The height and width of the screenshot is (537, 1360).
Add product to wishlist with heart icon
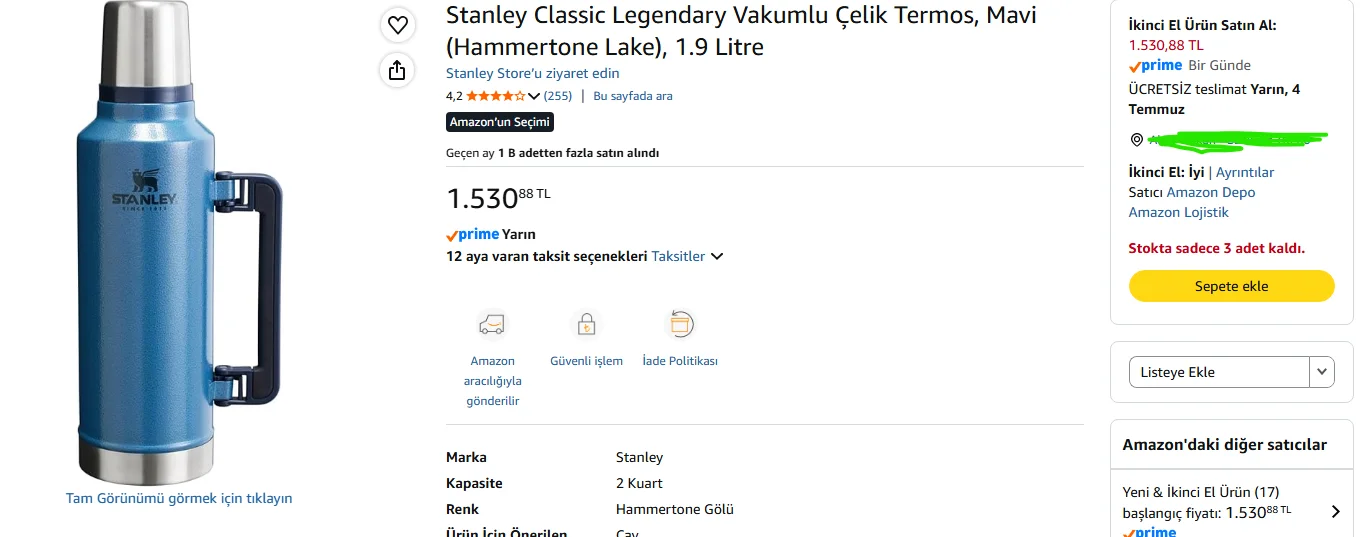tap(398, 25)
